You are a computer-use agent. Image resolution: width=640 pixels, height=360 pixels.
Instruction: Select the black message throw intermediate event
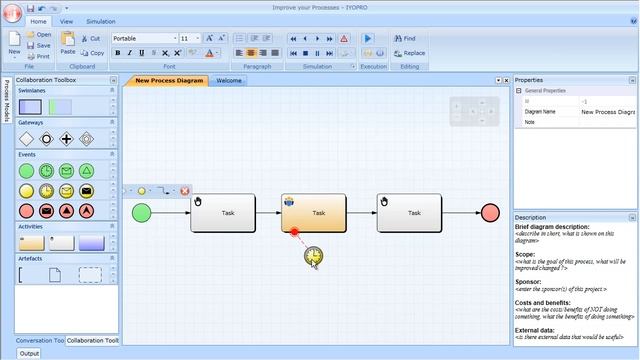tap(87, 191)
